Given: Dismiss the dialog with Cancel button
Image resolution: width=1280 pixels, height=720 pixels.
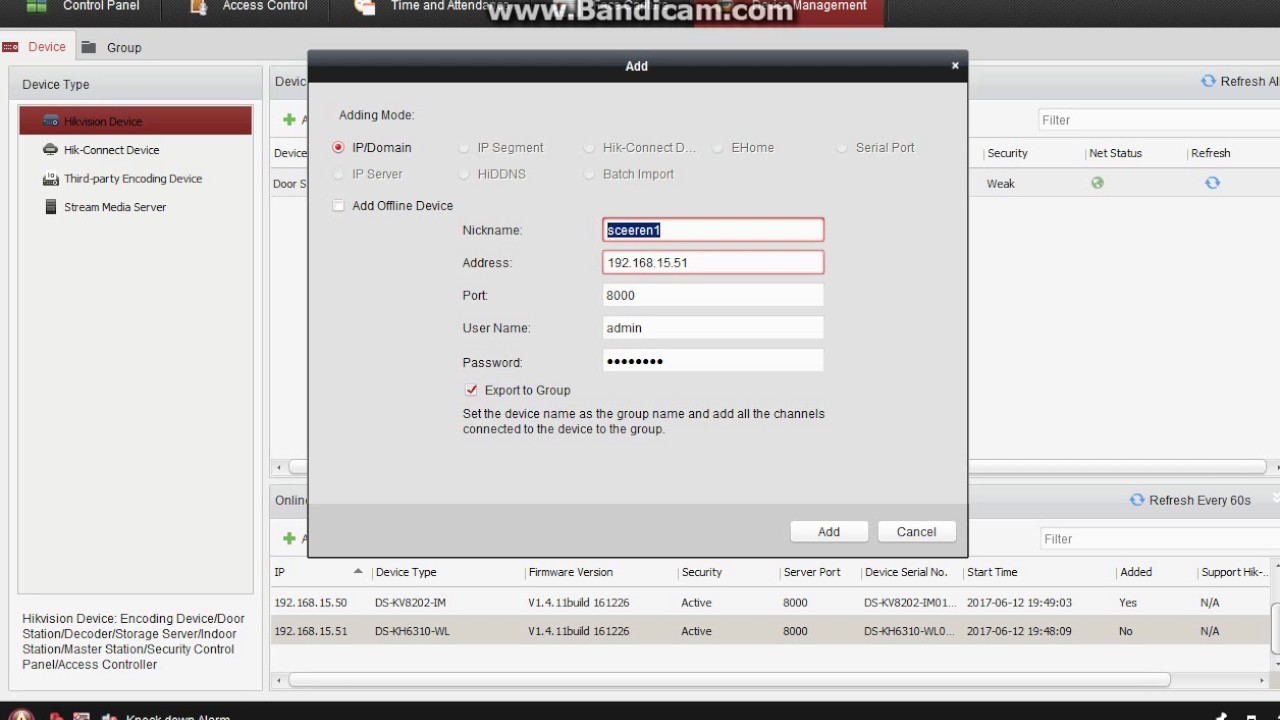Looking at the screenshot, I should pos(916,532).
